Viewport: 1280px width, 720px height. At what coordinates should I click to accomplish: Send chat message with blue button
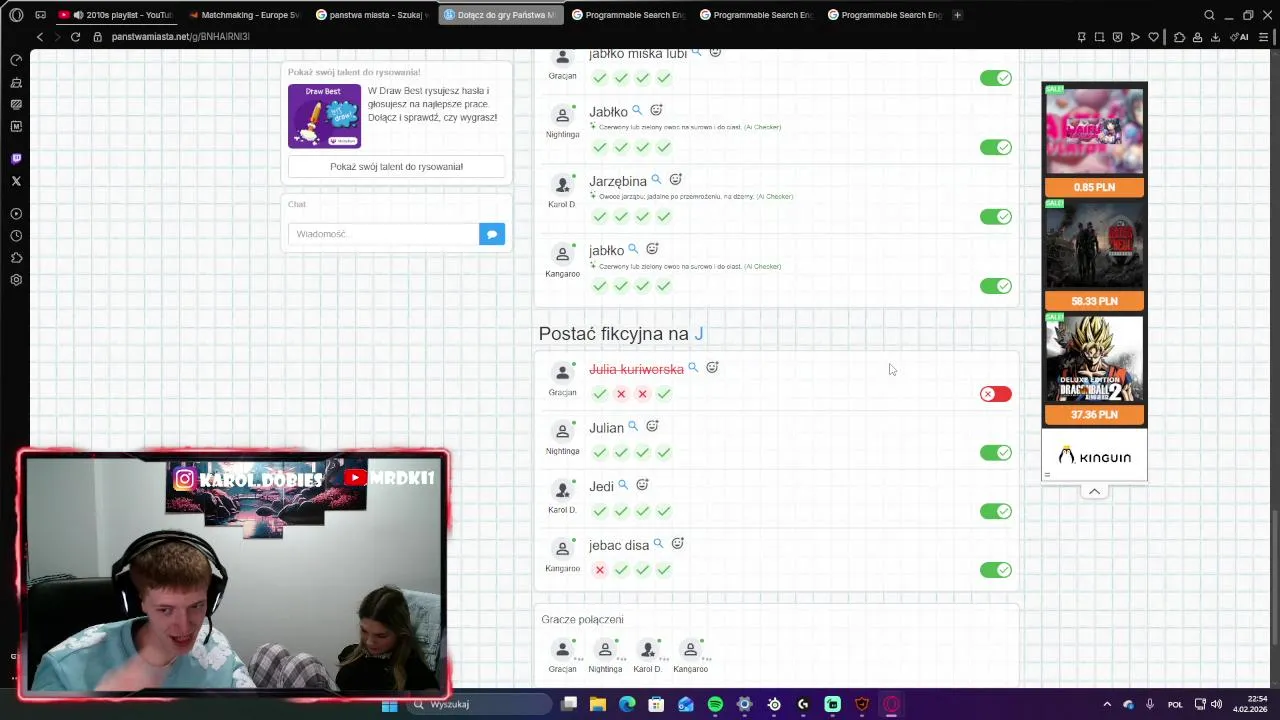coord(492,234)
